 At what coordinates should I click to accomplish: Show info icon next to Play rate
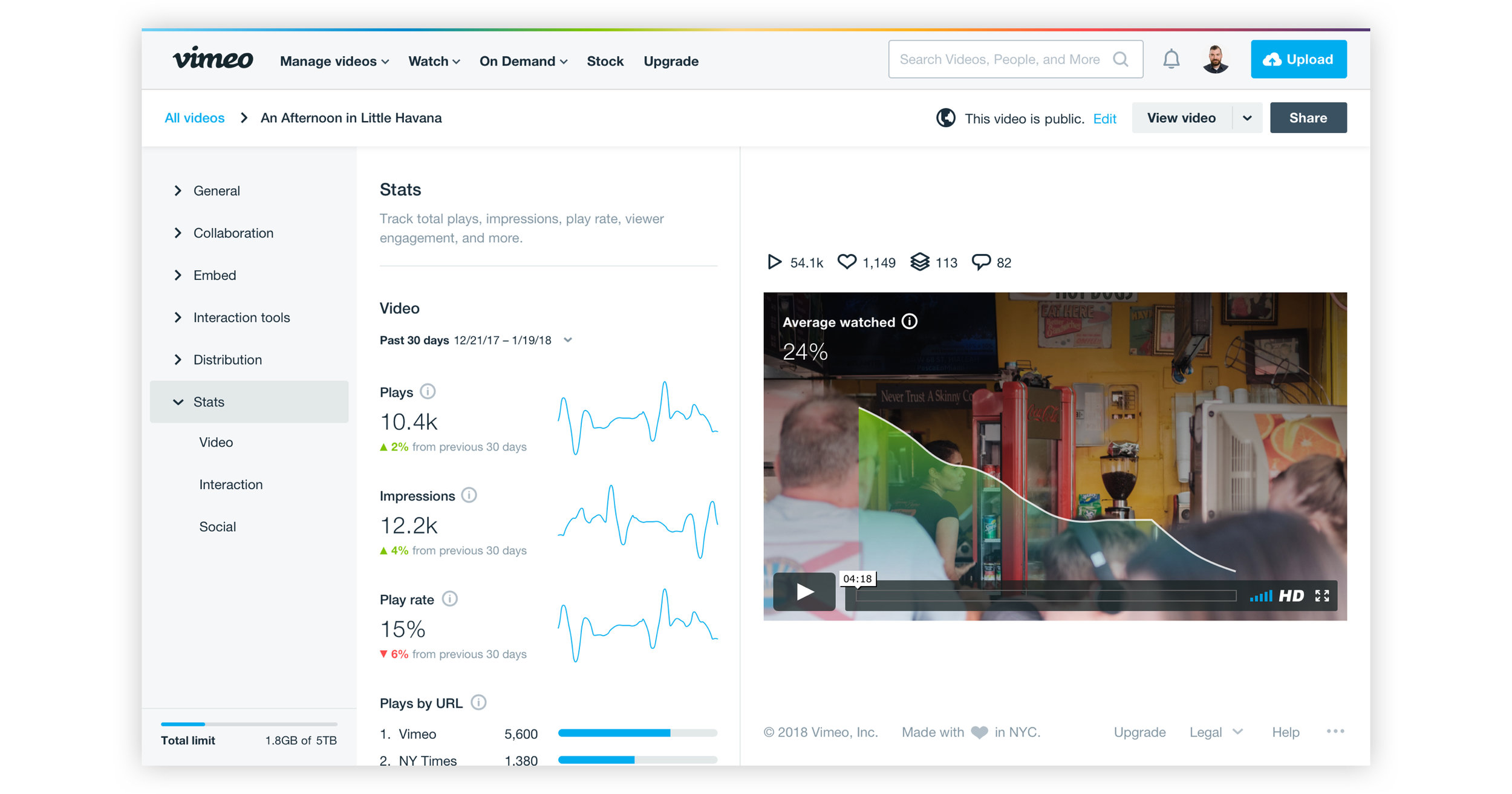point(450,599)
